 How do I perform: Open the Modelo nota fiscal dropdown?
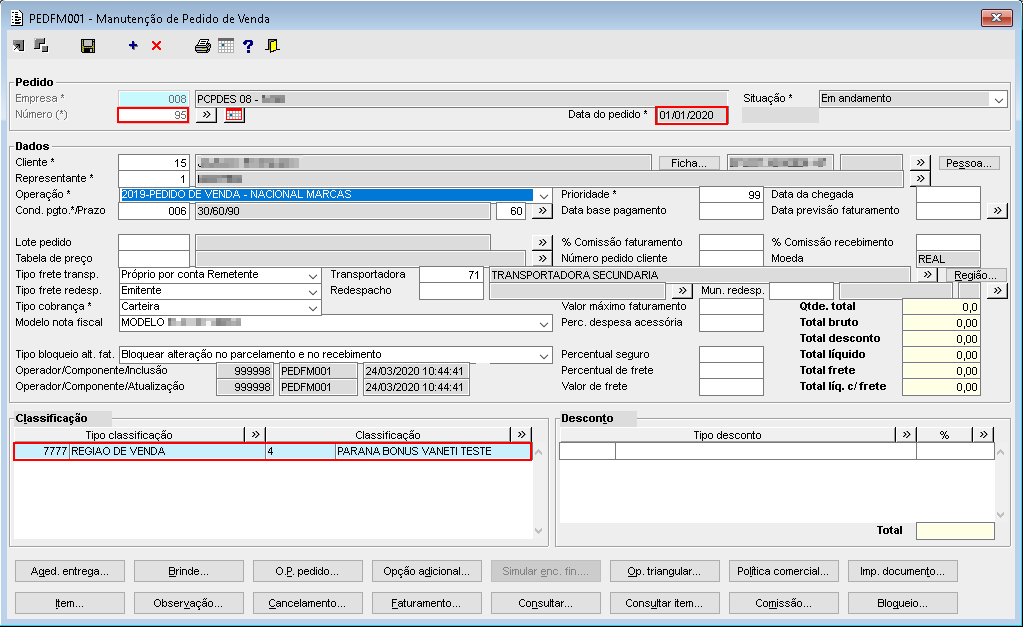[x=543, y=324]
